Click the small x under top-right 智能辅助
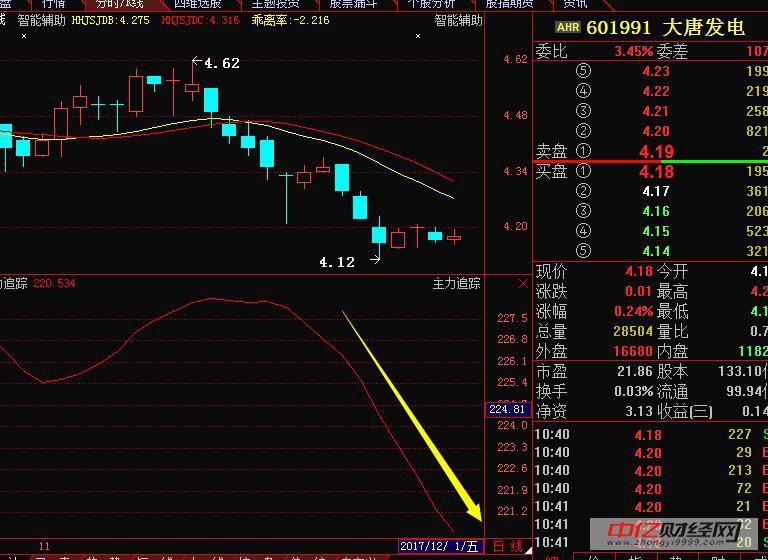This screenshot has width=768, height=560. pyautogui.click(x=418, y=35)
